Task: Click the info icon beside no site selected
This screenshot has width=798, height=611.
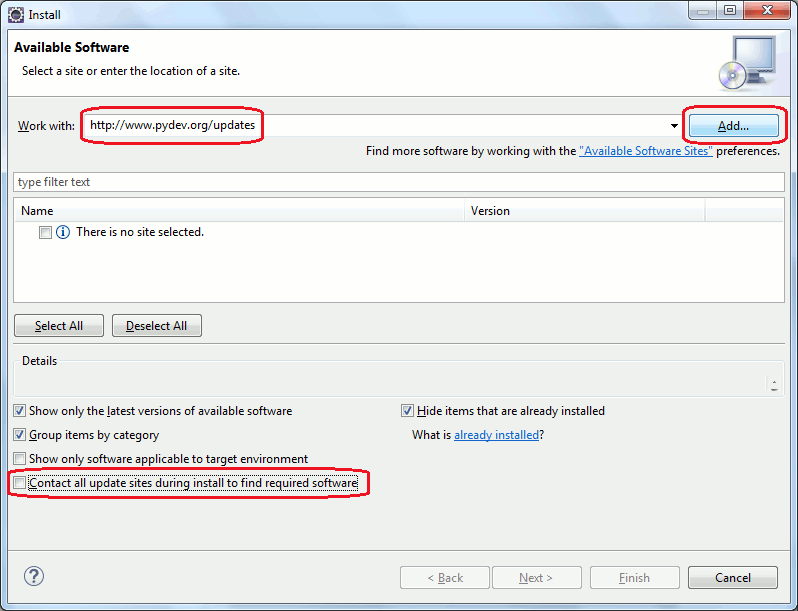Action: point(63,232)
